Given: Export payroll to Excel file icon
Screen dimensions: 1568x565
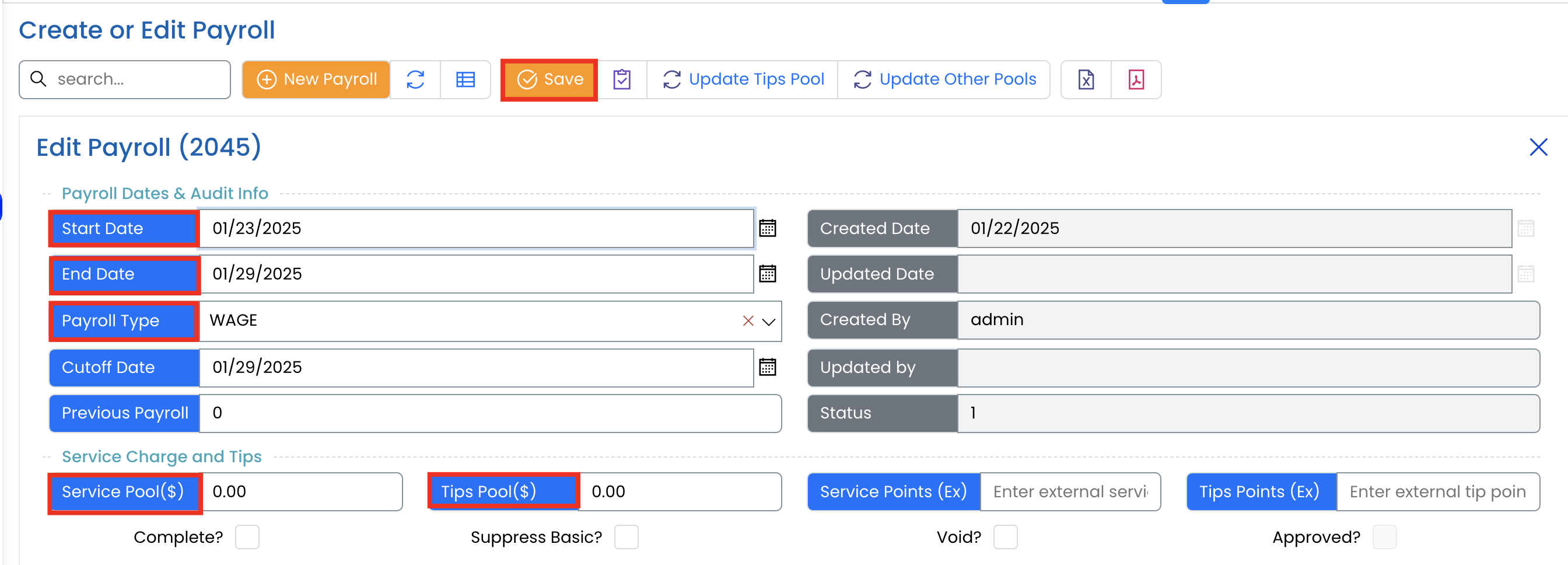Looking at the screenshot, I should 1086,79.
